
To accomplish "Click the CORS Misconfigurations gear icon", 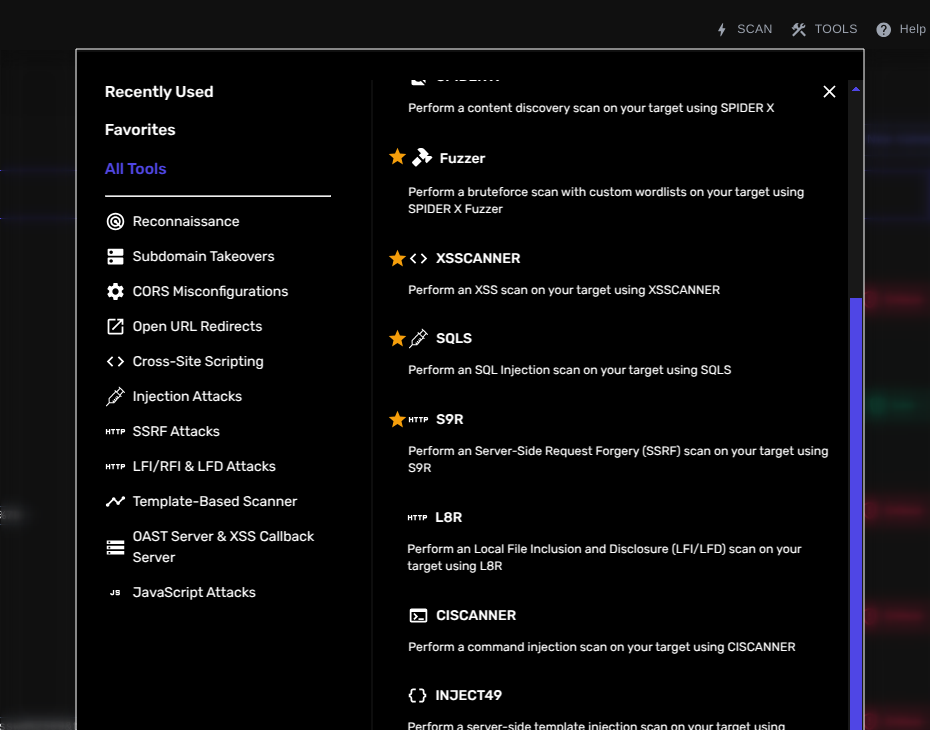I will [113, 291].
